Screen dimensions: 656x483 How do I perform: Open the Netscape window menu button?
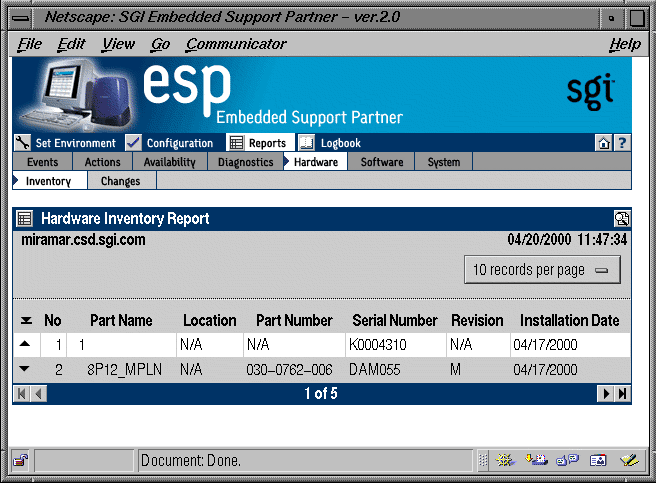point(20,18)
